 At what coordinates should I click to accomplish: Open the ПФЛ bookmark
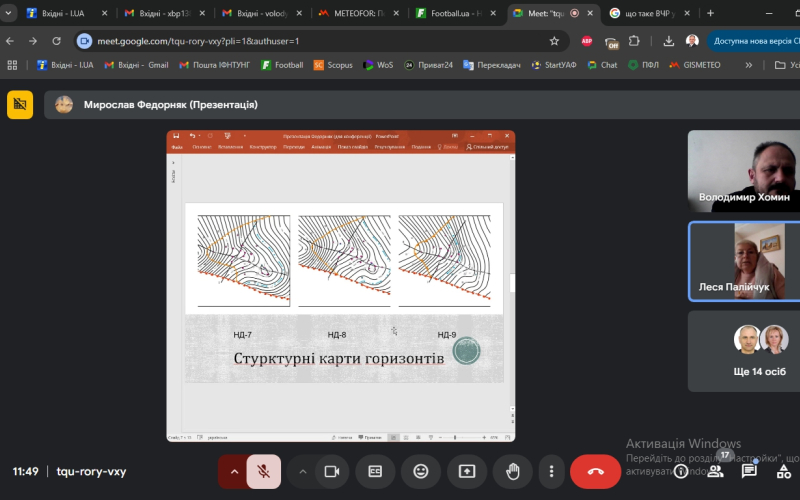(x=643, y=65)
